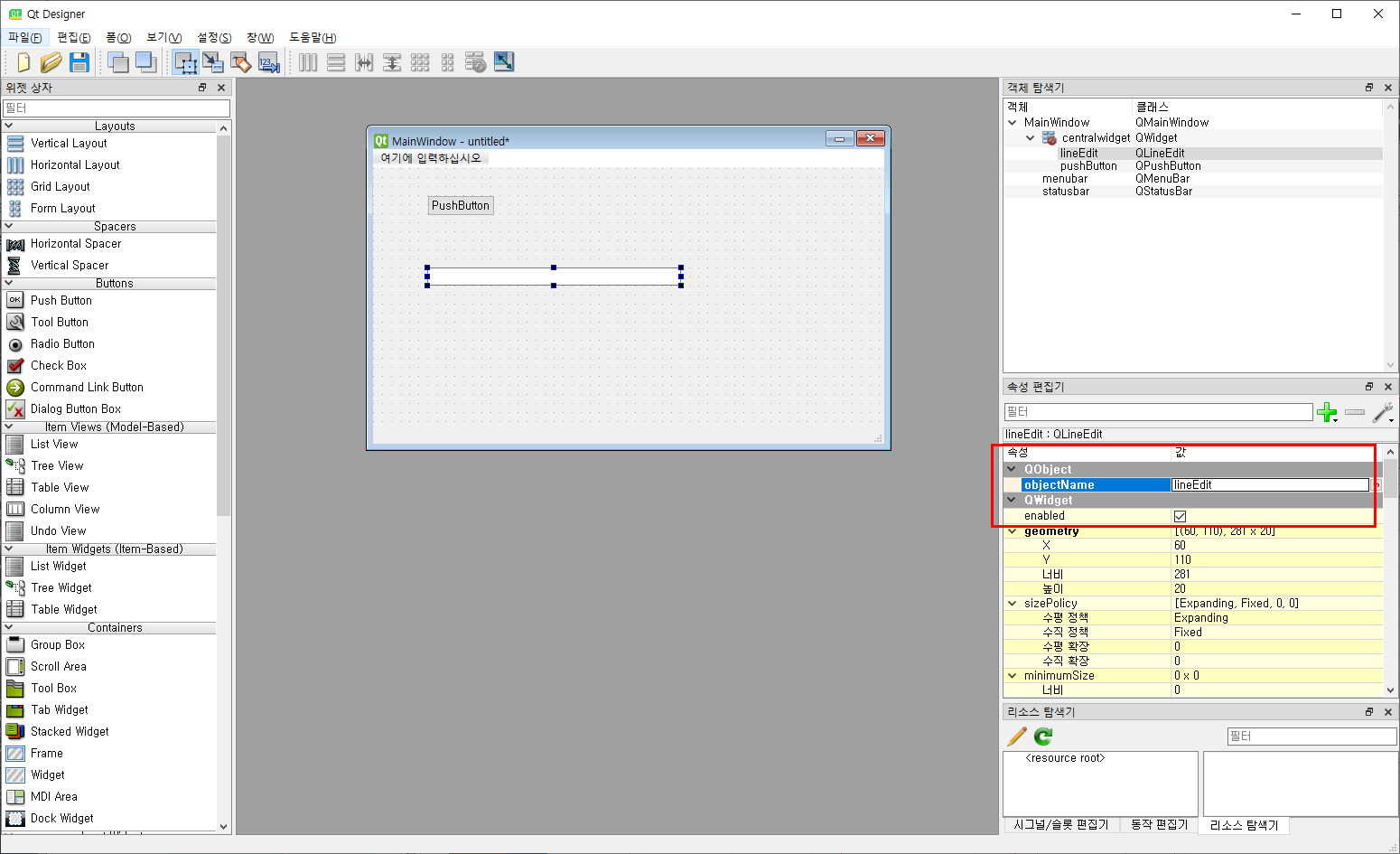Click the minus remove property icon

point(1355,412)
